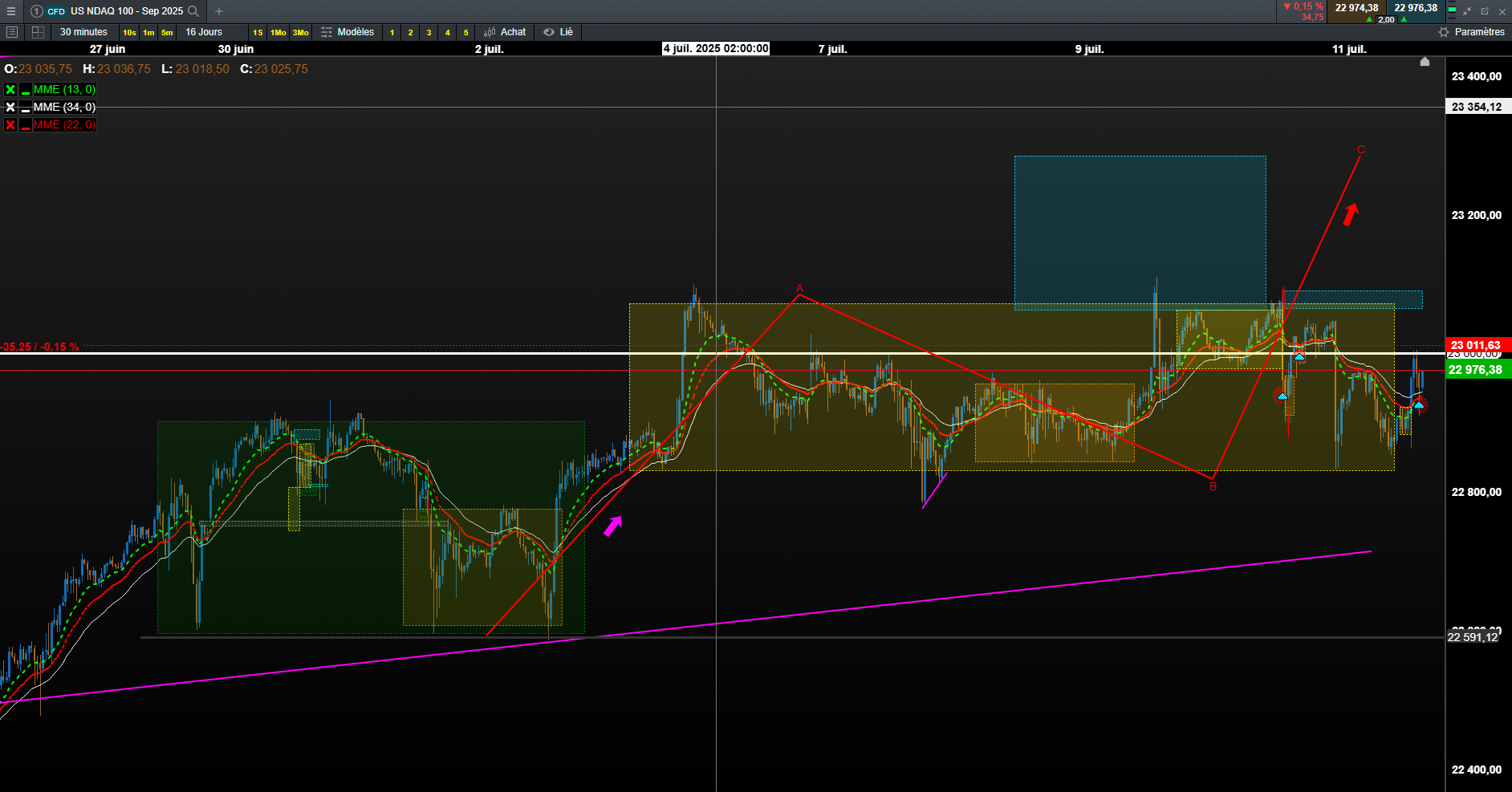Viewport: 1512px width, 792px height.
Task: Toggle the Lié linked-chart eye option
Action: tap(558, 32)
